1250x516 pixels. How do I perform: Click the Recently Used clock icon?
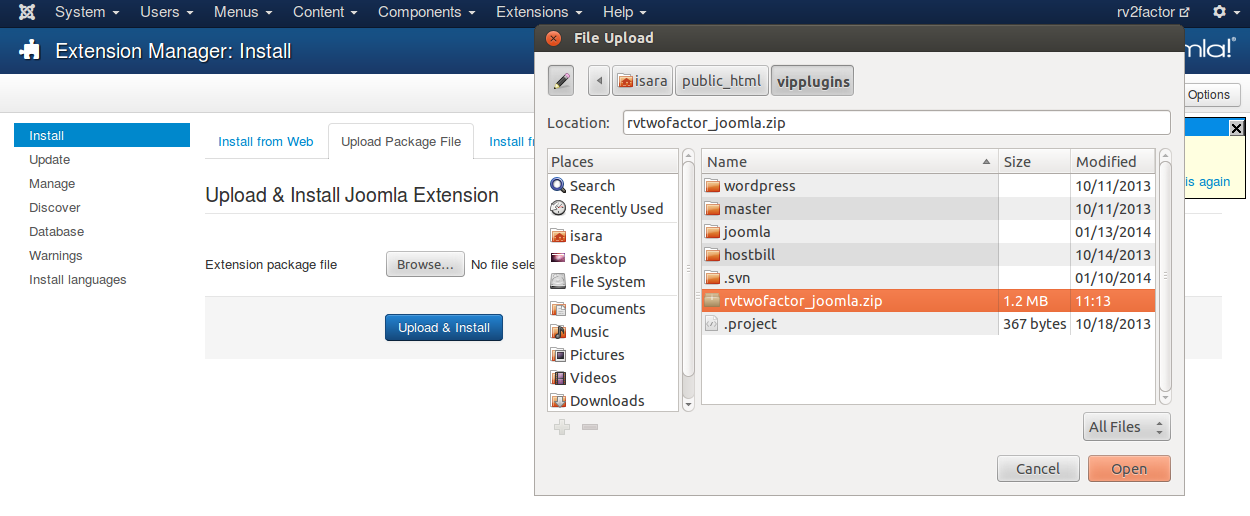pos(558,209)
